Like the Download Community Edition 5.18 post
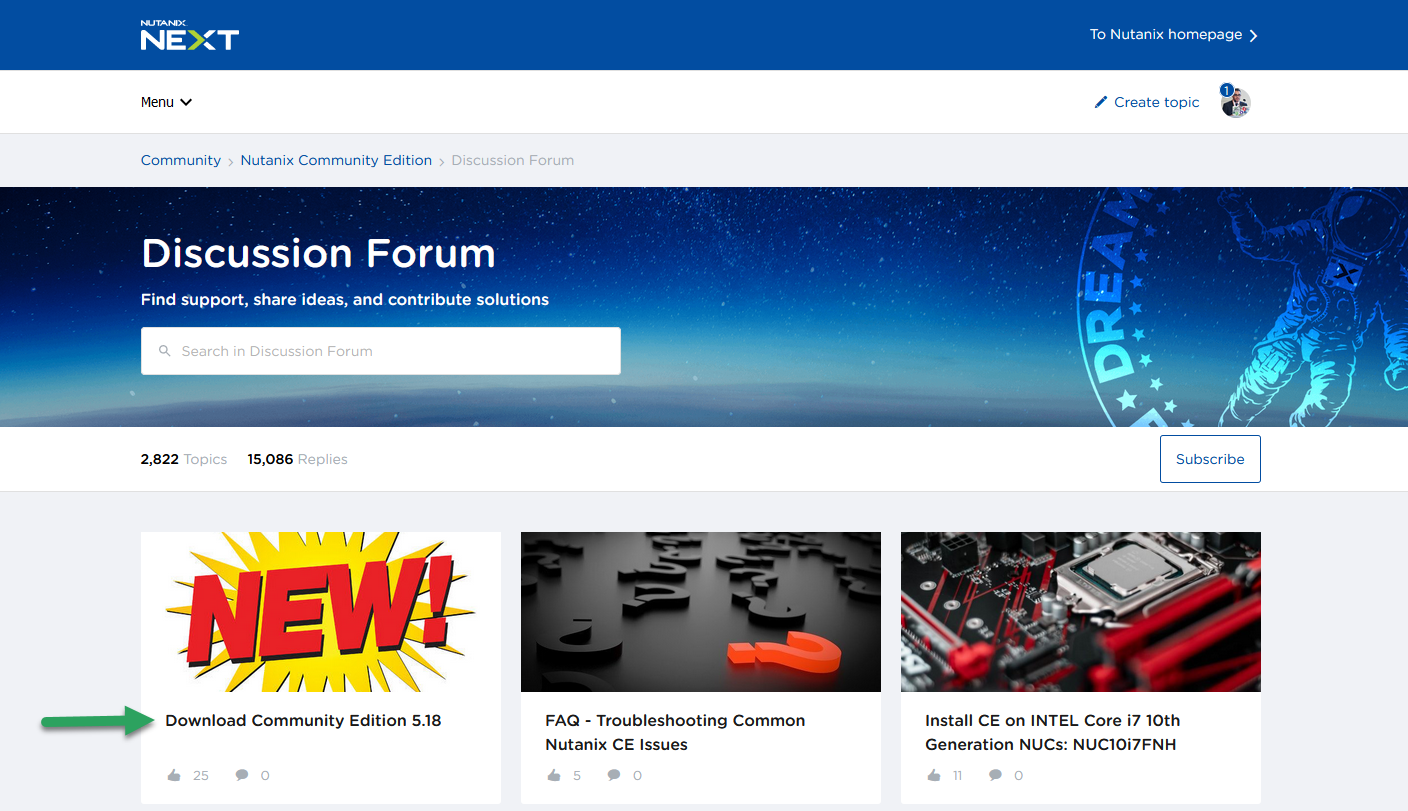 point(175,775)
